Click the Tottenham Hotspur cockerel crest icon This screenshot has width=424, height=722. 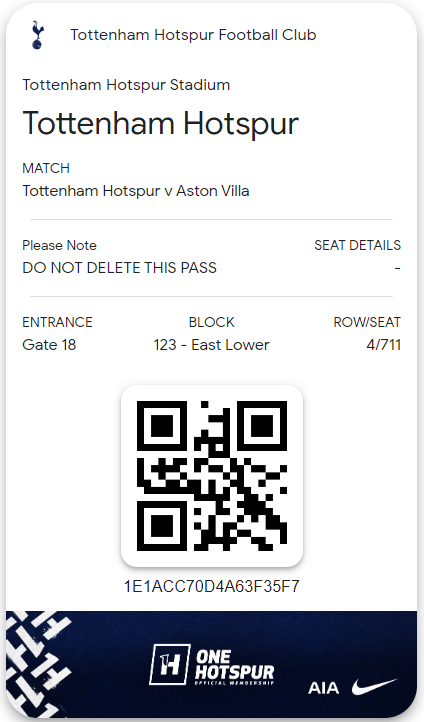click(x=37, y=35)
